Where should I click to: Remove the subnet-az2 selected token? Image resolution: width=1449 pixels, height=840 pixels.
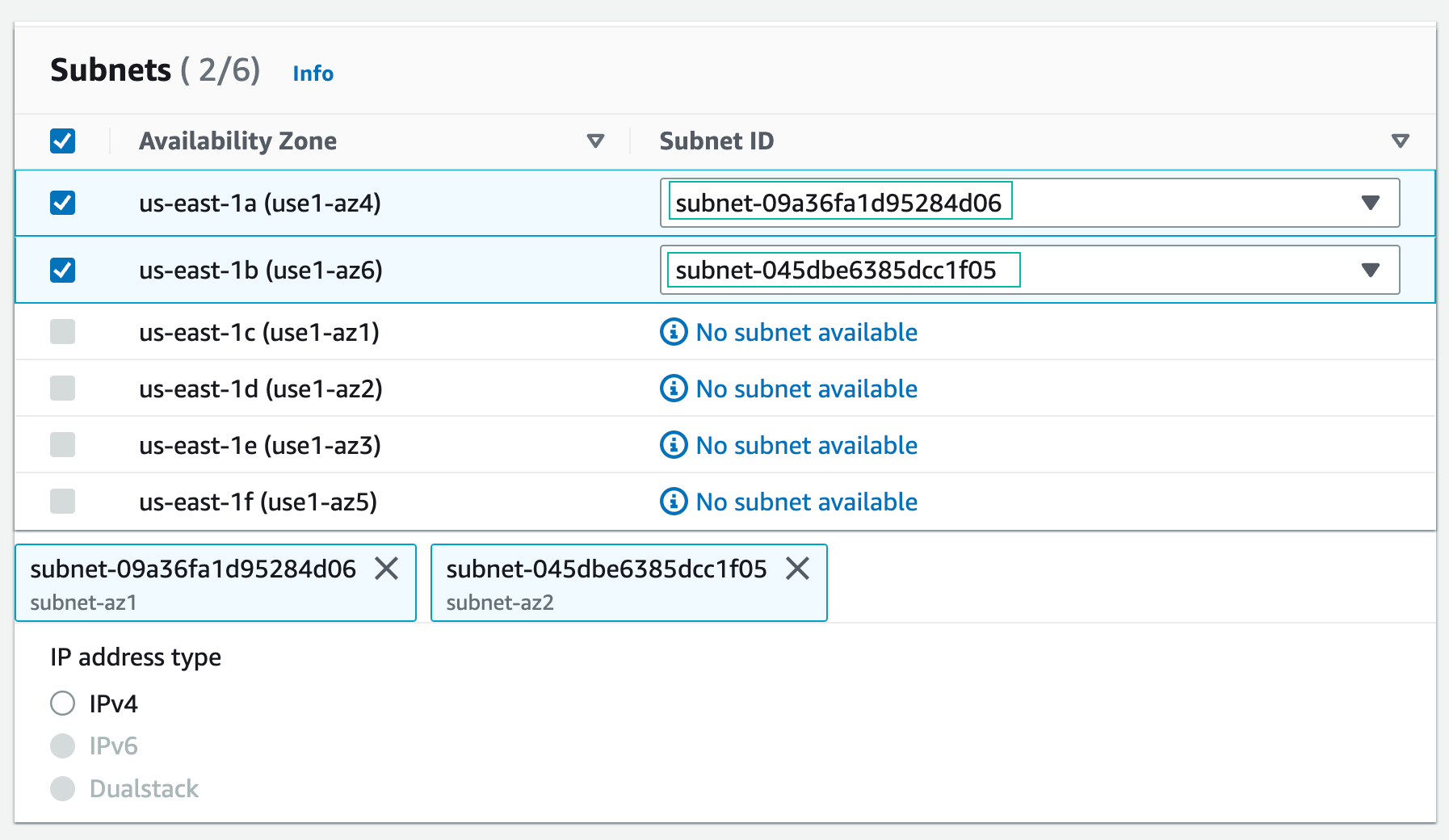coord(797,569)
